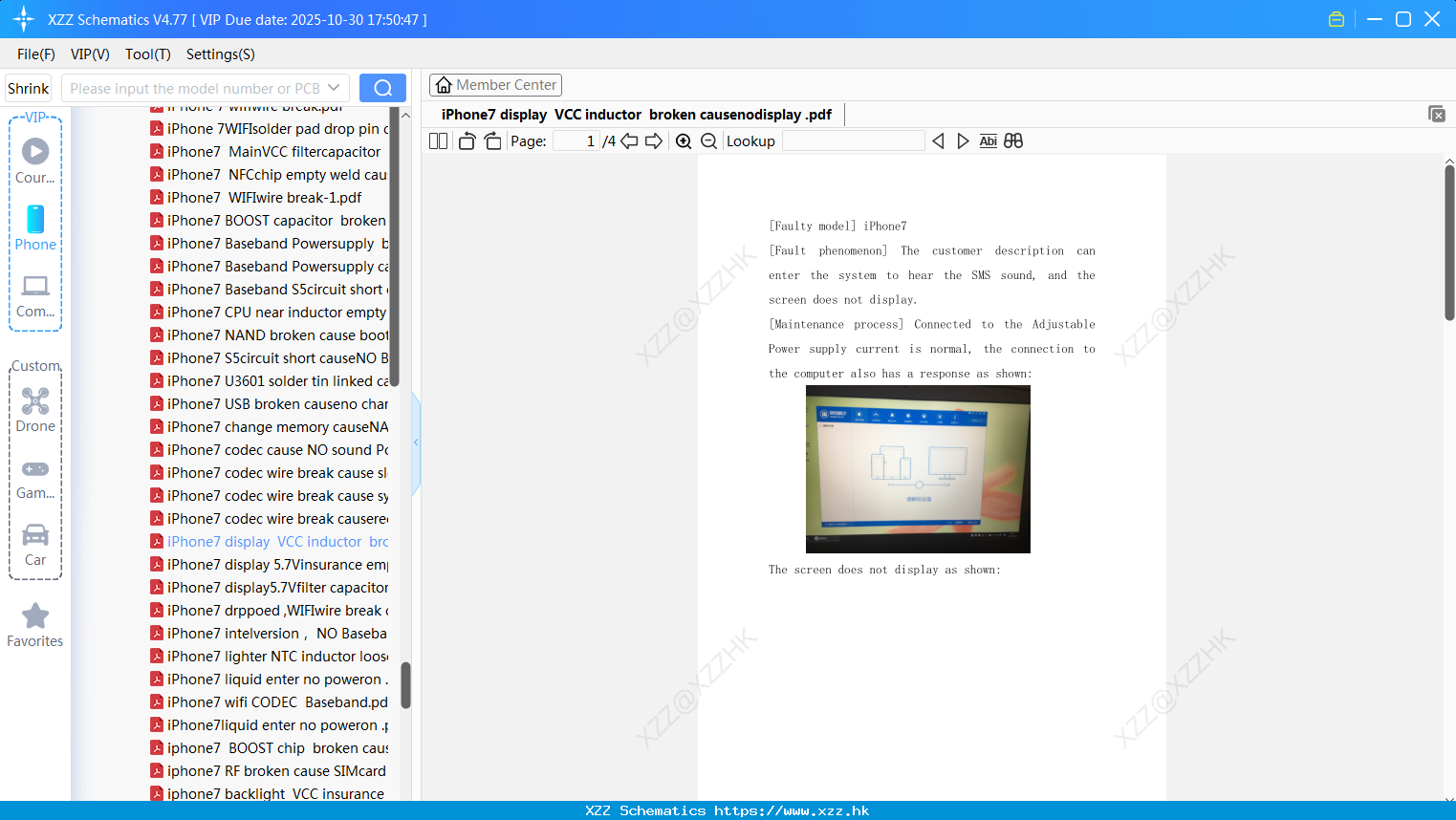Screen dimensions: 1456x820
Task: Open iphone7 BOOST chip broken file
Action: 270,748
